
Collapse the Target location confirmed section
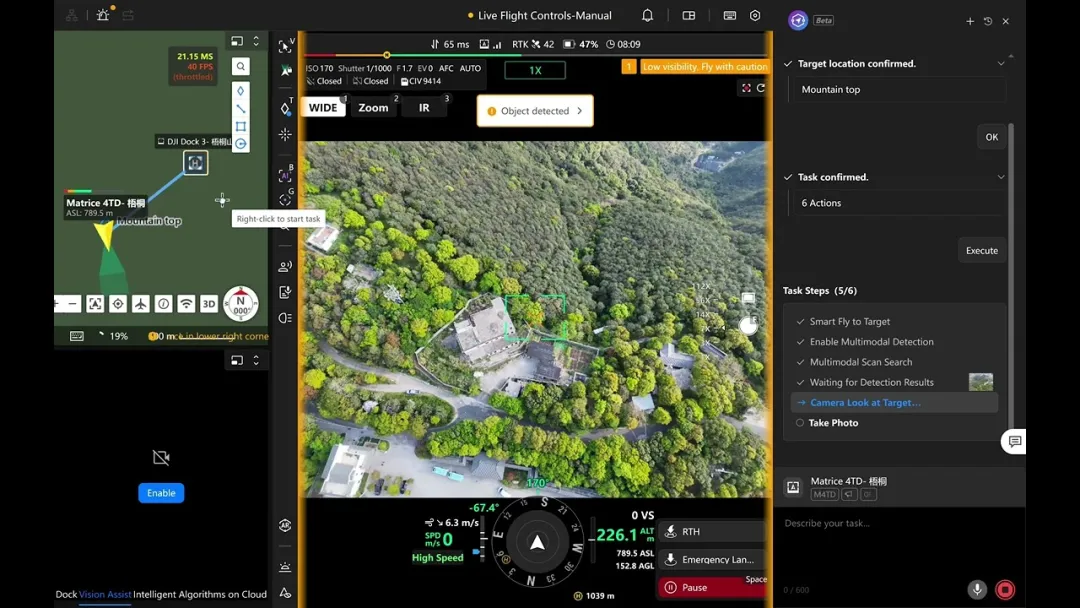1001,63
